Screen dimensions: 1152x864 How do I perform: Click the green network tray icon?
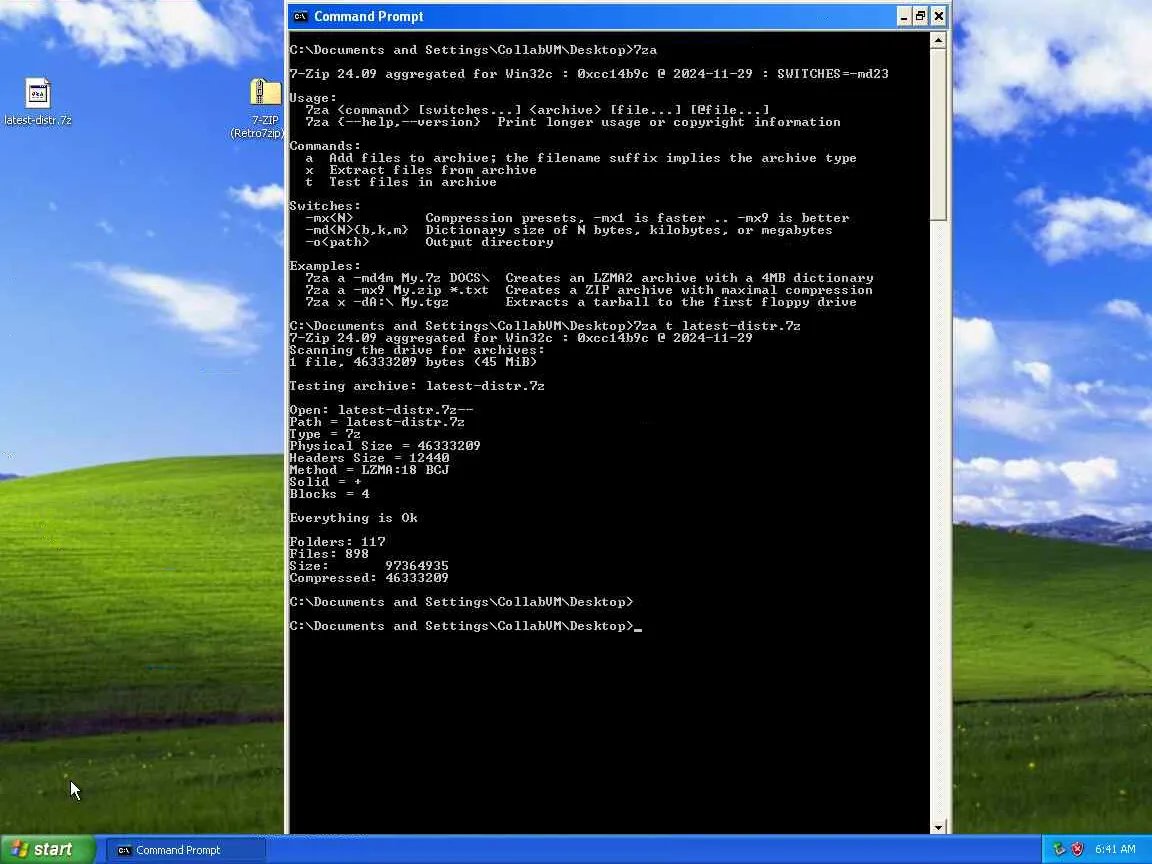(1059, 849)
